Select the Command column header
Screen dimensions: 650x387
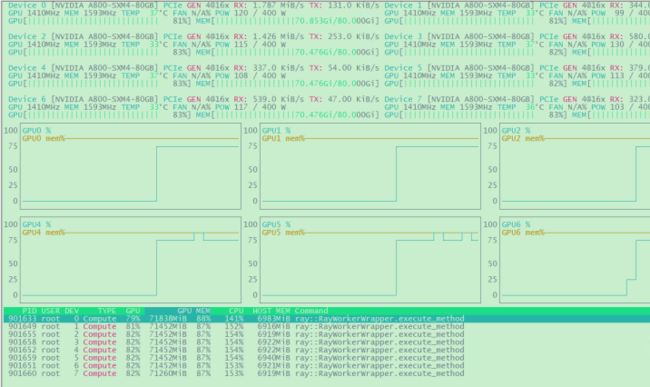tap(311, 311)
